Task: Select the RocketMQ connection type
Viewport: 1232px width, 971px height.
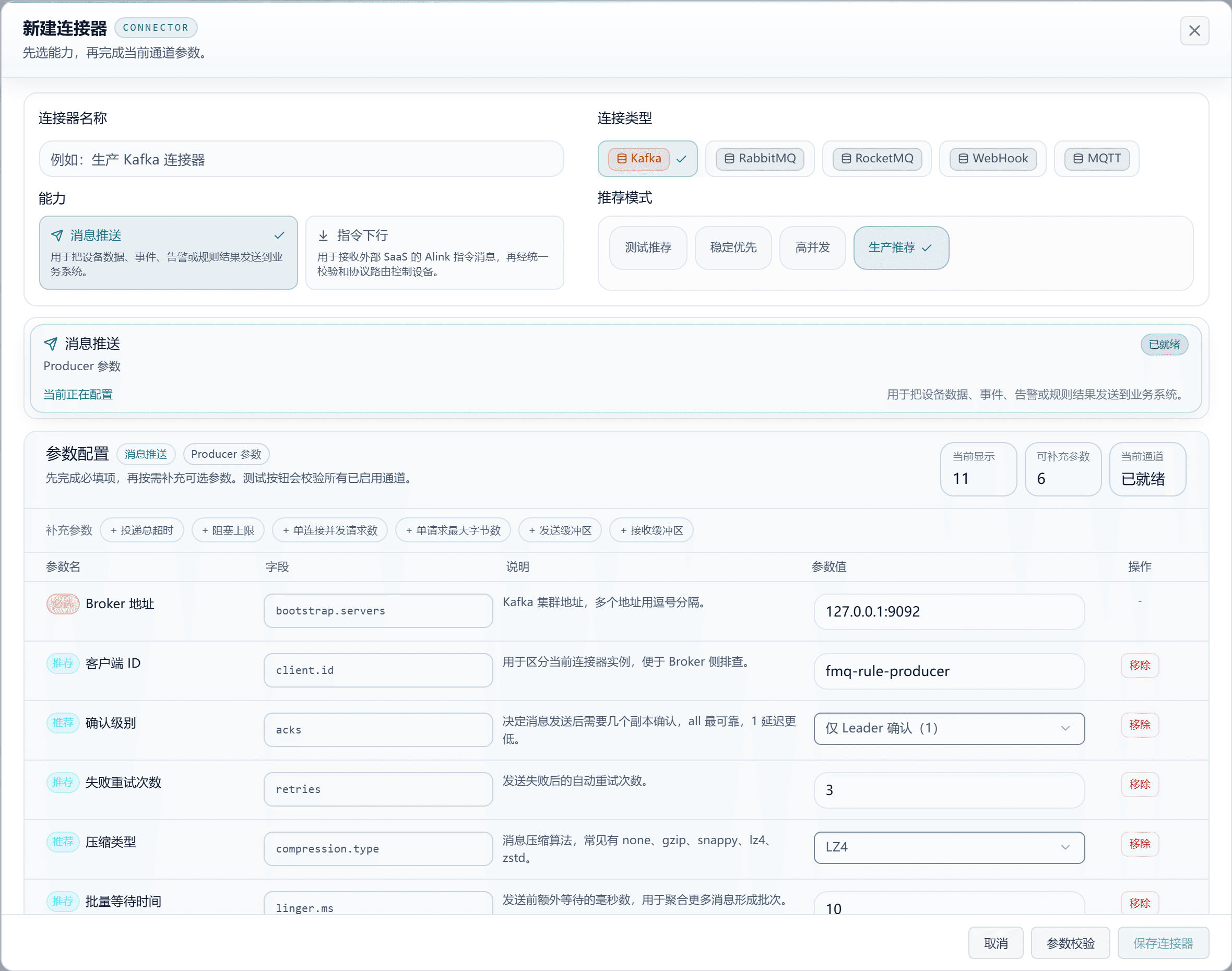Action: (876, 159)
